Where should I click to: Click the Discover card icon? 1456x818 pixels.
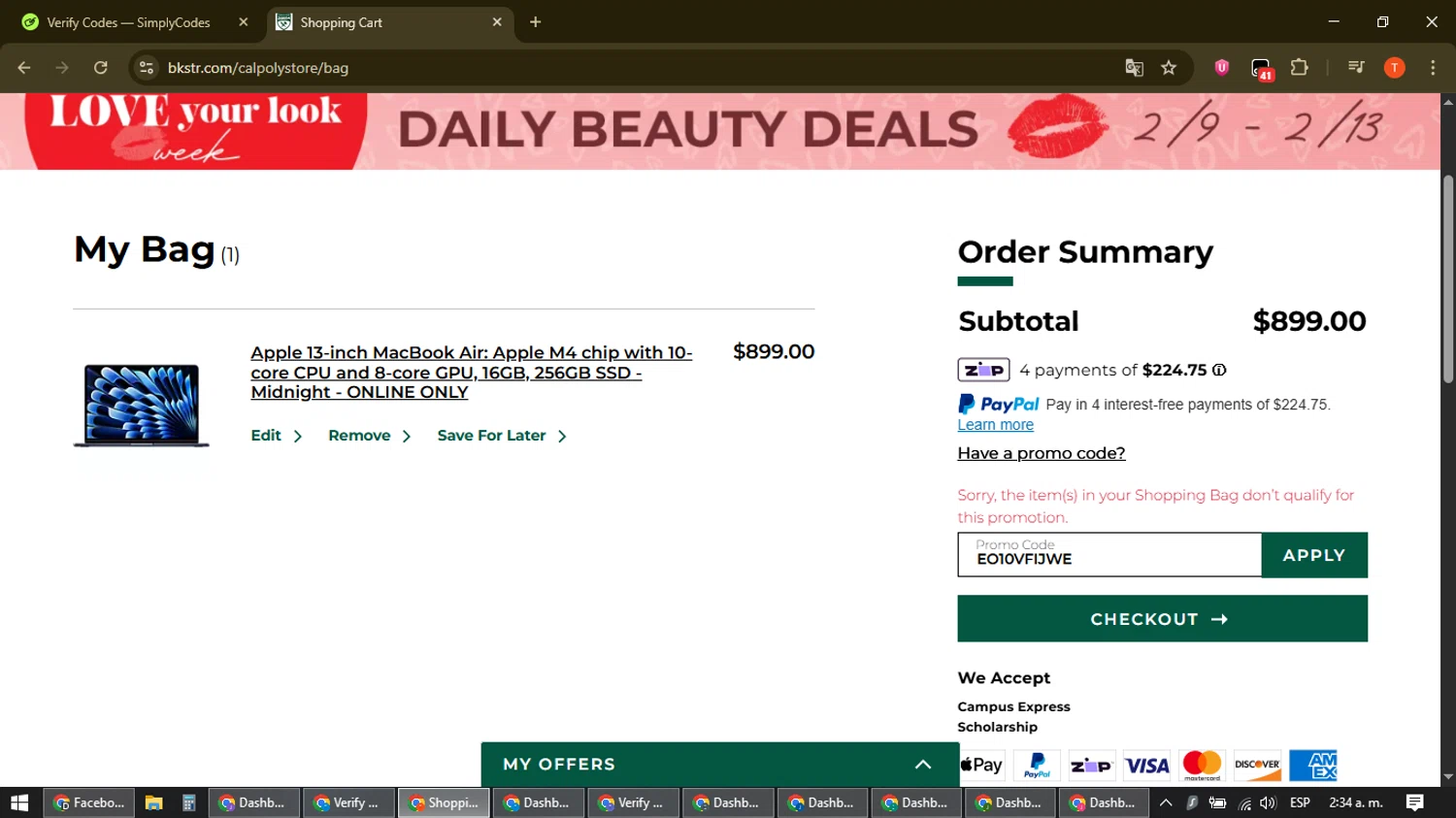tap(1257, 766)
